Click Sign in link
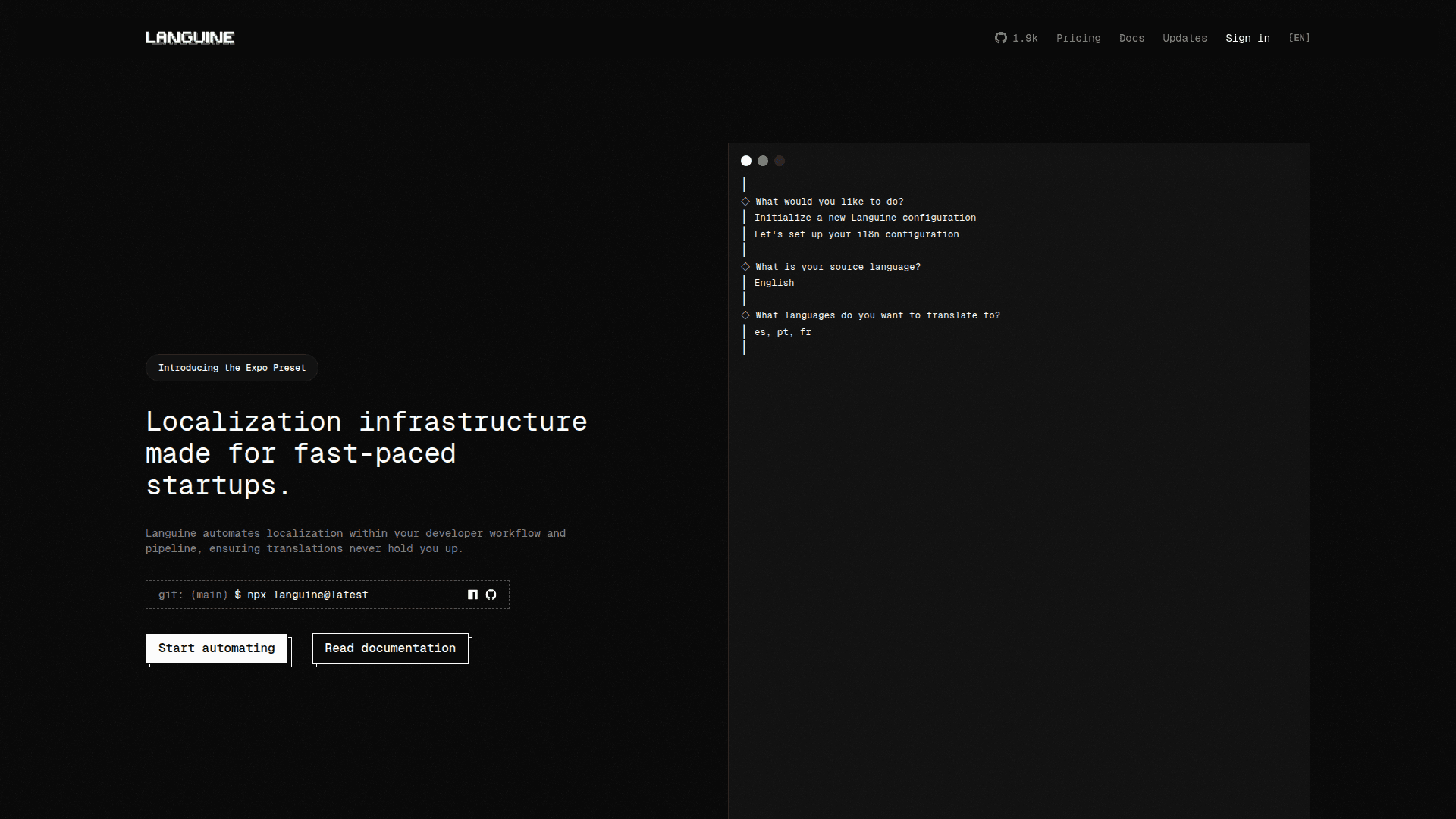This screenshot has height=819, width=1456. click(x=1247, y=38)
